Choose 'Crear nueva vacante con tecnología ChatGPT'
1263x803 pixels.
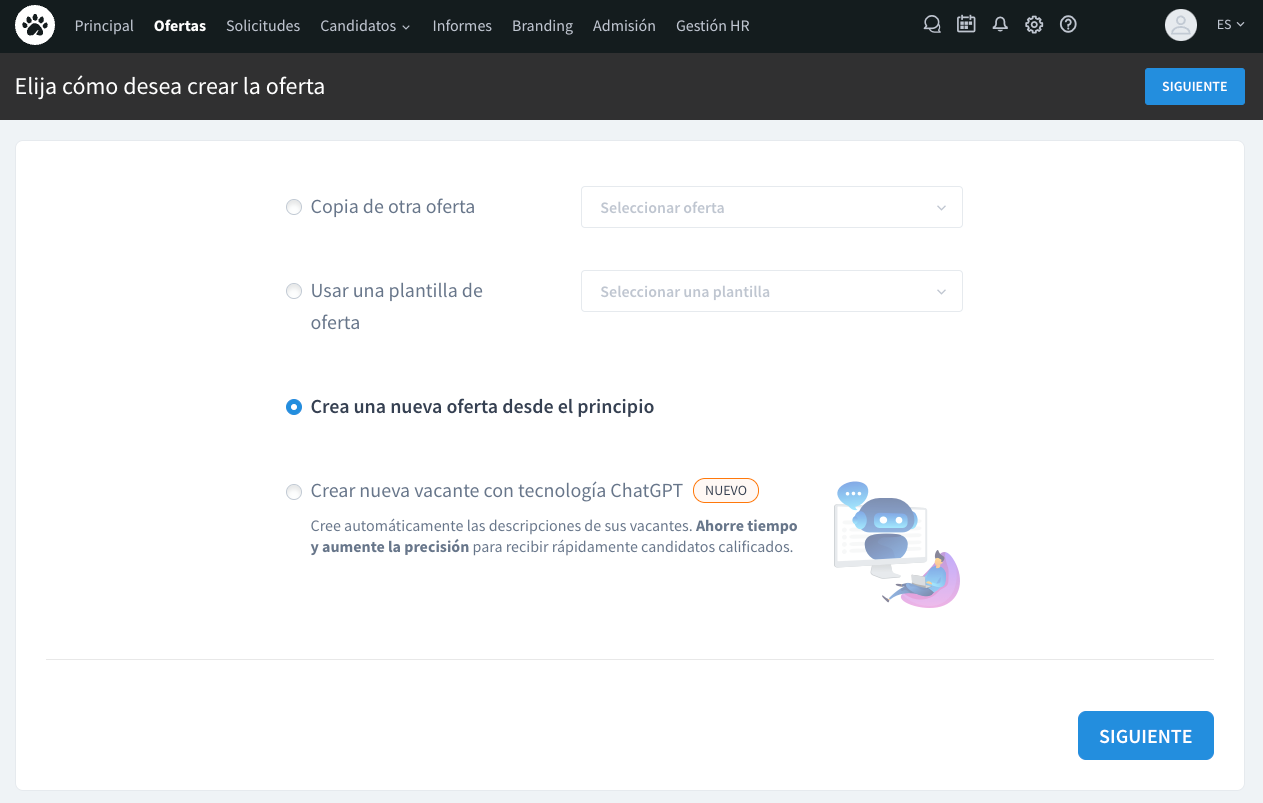point(294,491)
